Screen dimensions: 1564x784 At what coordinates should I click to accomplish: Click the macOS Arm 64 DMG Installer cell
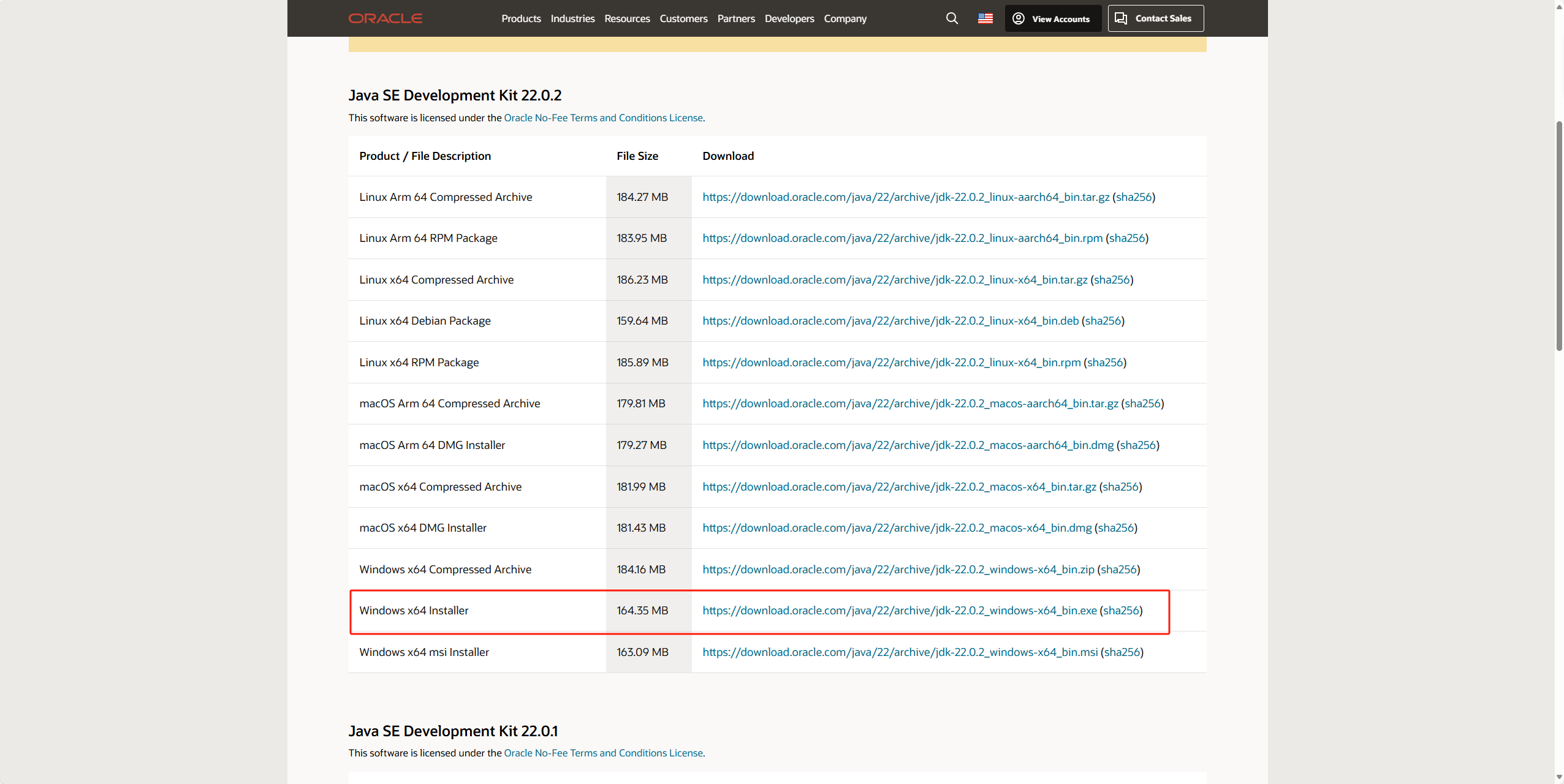tap(477, 445)
